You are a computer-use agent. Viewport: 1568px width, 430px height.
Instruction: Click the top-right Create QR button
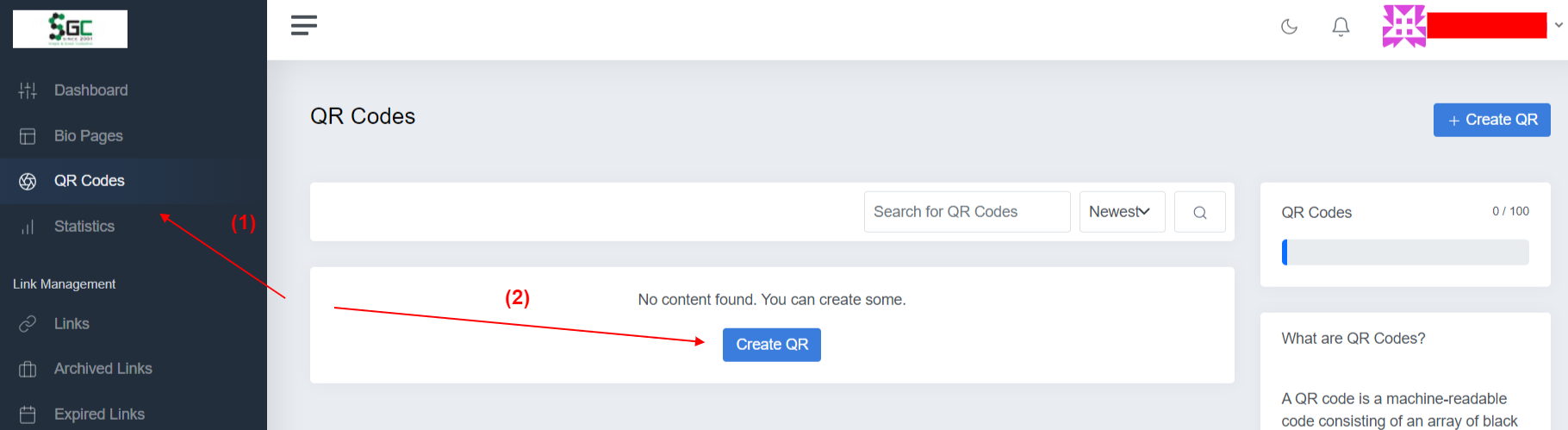click(x=1491, y=120)
